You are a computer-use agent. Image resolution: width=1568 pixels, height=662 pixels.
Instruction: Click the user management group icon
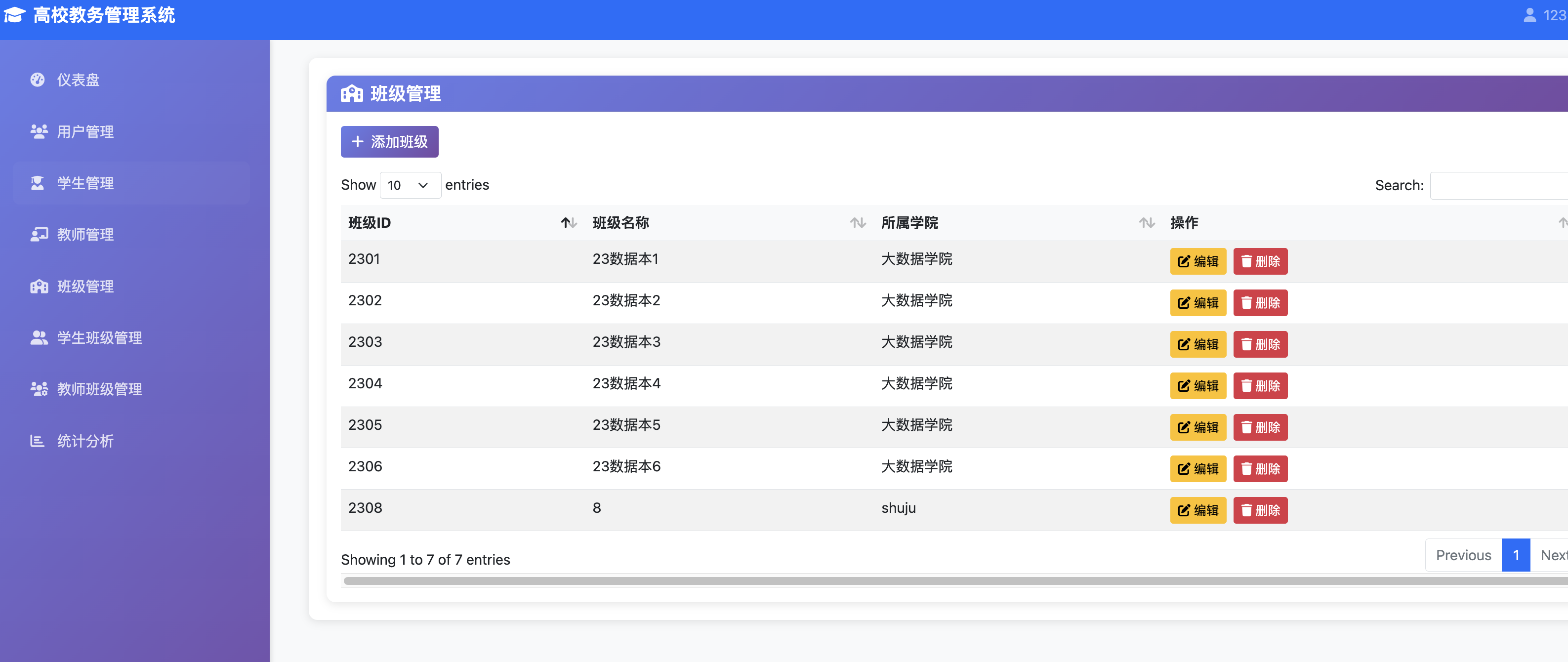click(39, 131)
